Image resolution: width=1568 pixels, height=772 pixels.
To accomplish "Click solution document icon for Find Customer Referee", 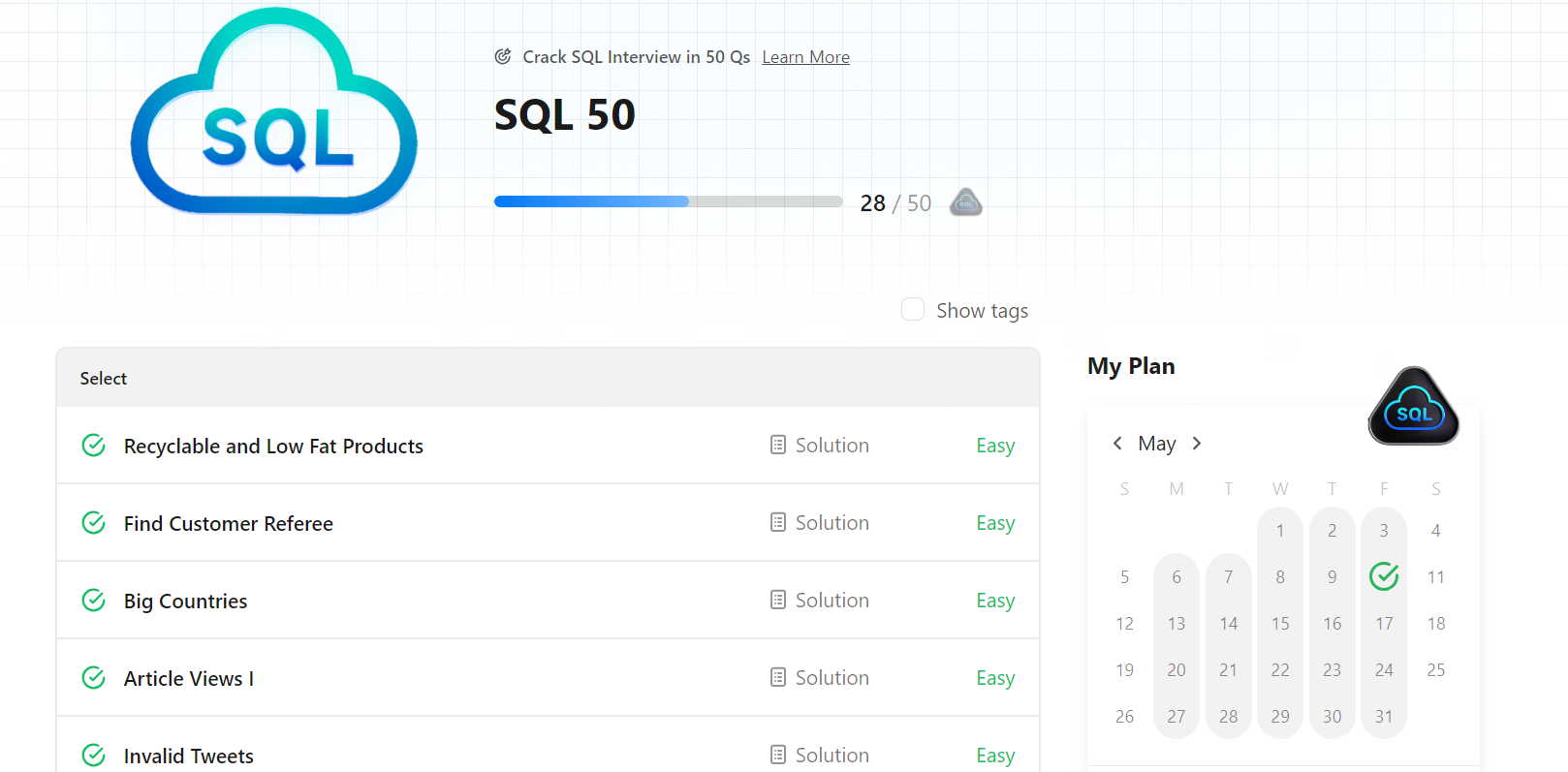I will pyautogui.click(x=778, y=522).
